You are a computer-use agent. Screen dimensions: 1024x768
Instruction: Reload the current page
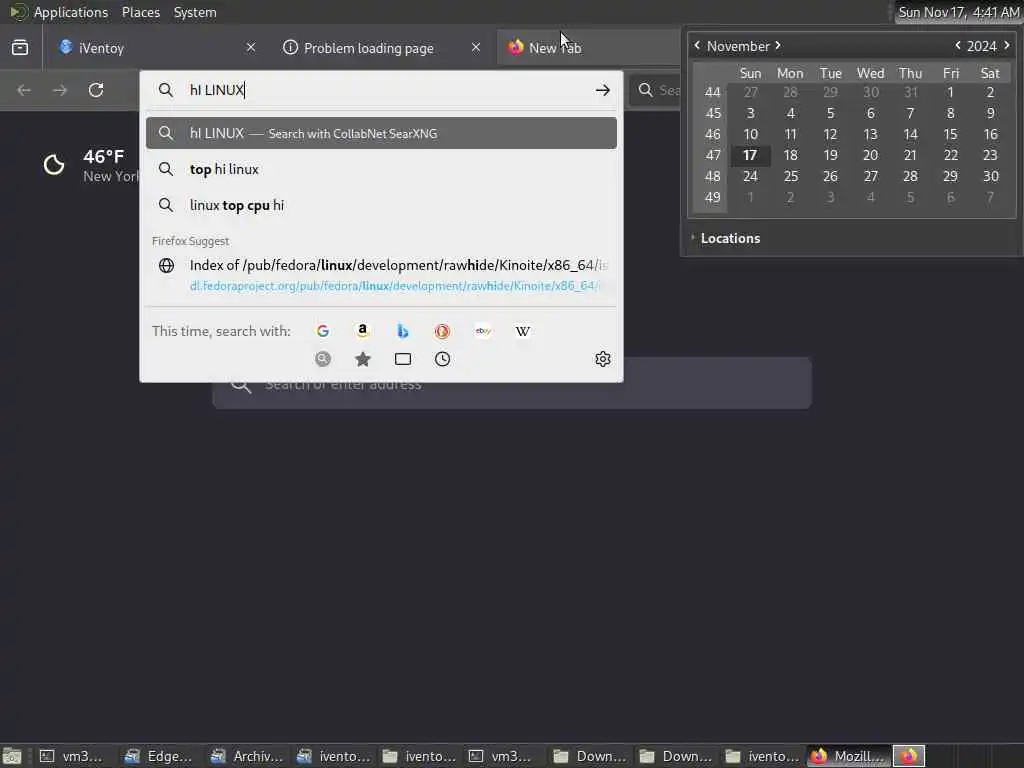pos(96,90)
